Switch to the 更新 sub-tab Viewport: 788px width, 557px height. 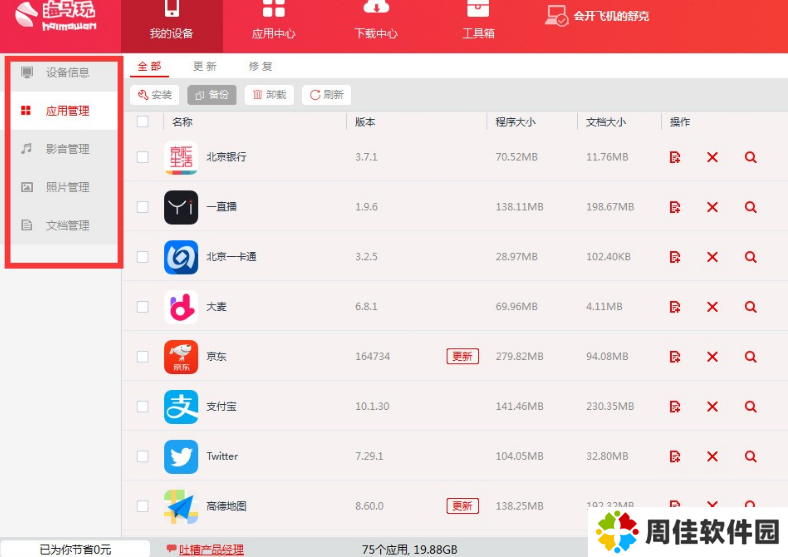pos(205,66)
